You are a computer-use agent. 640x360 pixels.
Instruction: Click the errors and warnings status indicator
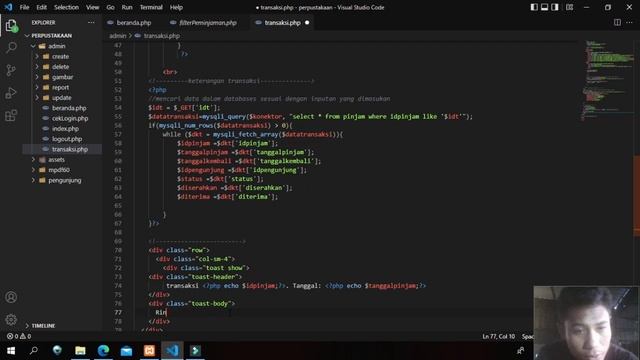point(19,336)
